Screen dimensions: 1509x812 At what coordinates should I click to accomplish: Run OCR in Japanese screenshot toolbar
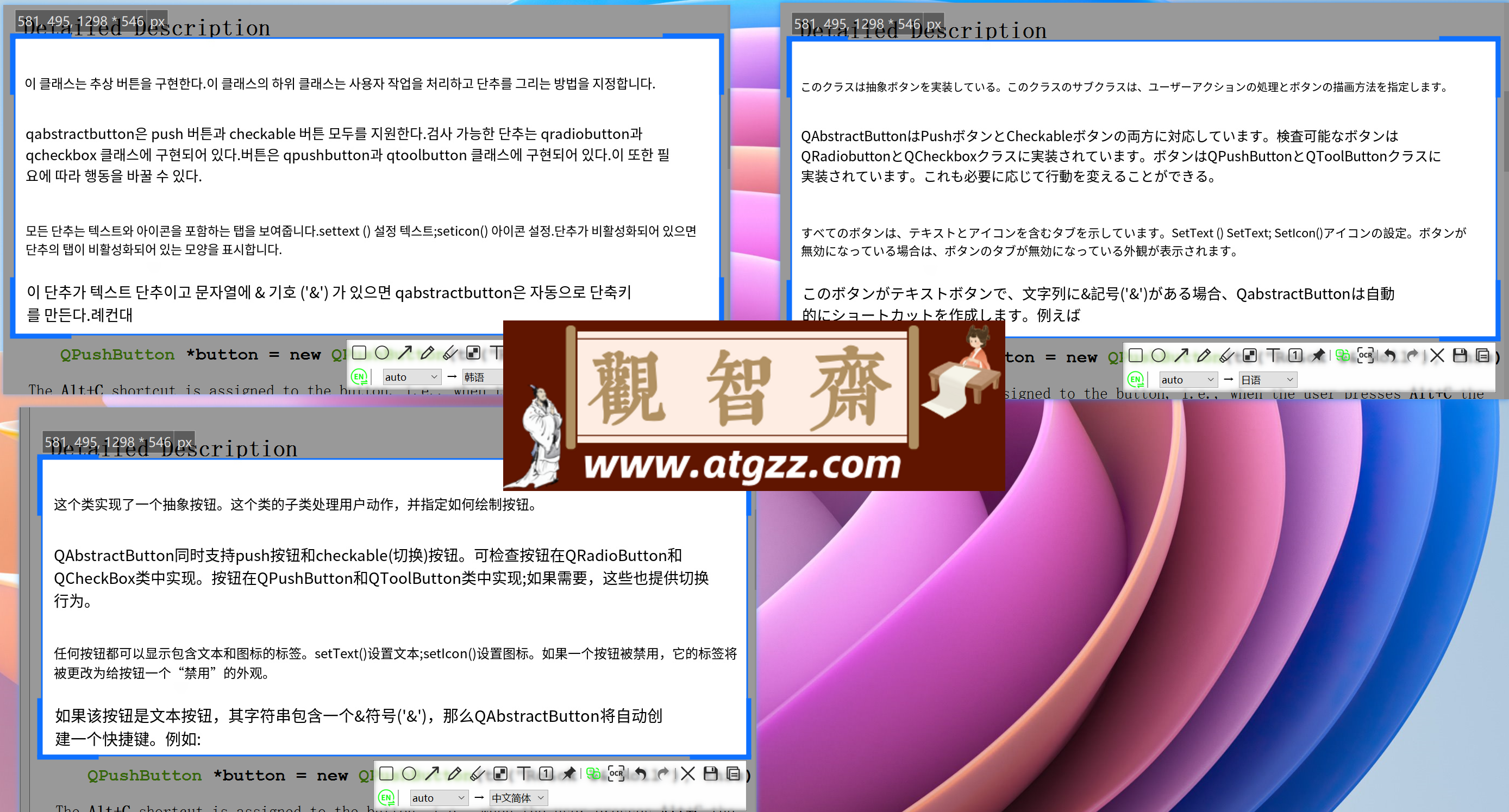1366,355
